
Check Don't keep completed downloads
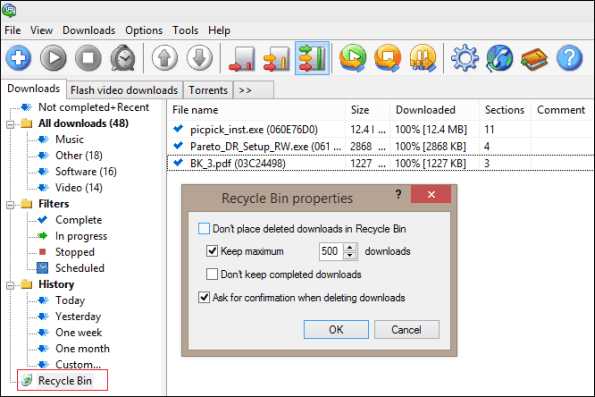[212, 274]
